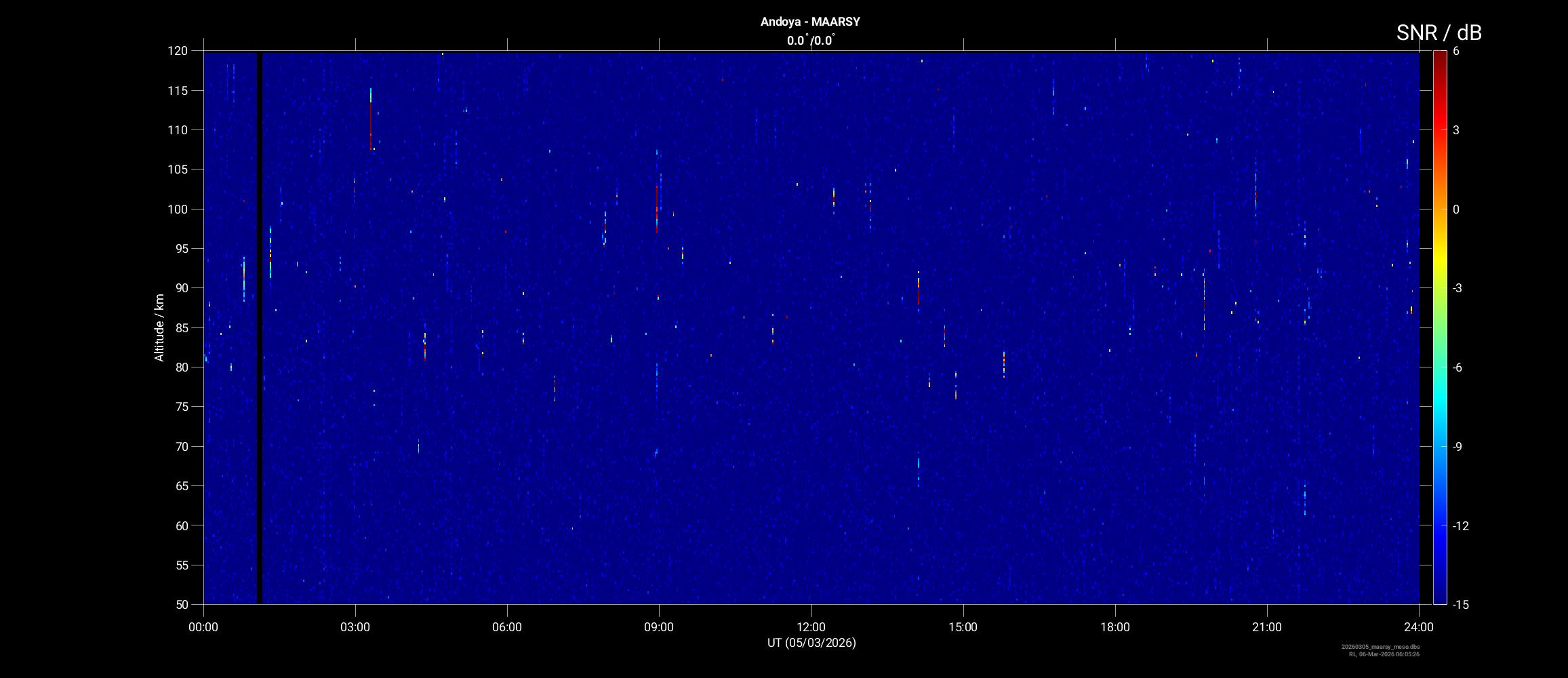The height and width of the screenshot is (678, 1568).
Task: Click the SNR / dB colorbar heading
Action: (1439, 33)
